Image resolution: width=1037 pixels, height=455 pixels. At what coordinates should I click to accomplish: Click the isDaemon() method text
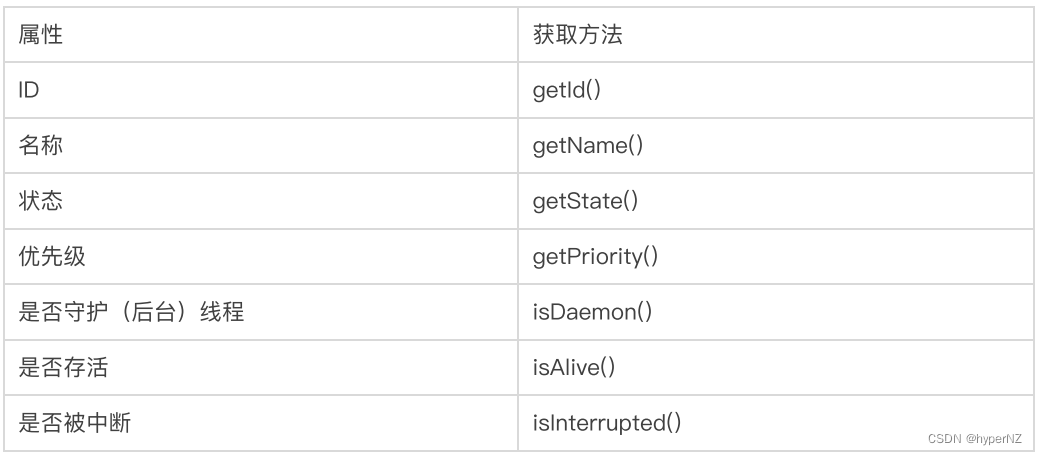pos(592,312)
